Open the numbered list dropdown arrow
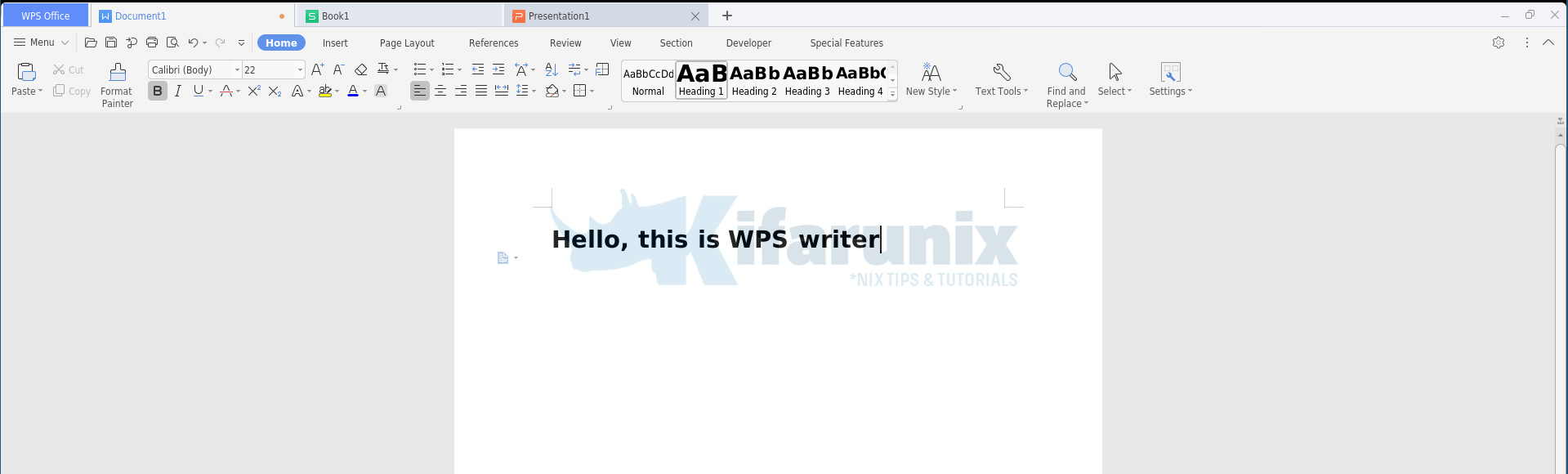Image resolution: width=1568 pixels, height=474 pixels. 459,70
